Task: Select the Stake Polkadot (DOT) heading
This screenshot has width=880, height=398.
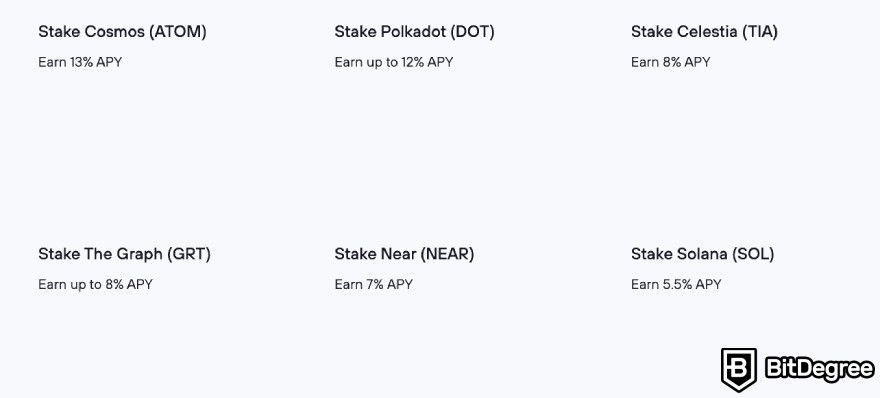Action: [x=414, y=32]
